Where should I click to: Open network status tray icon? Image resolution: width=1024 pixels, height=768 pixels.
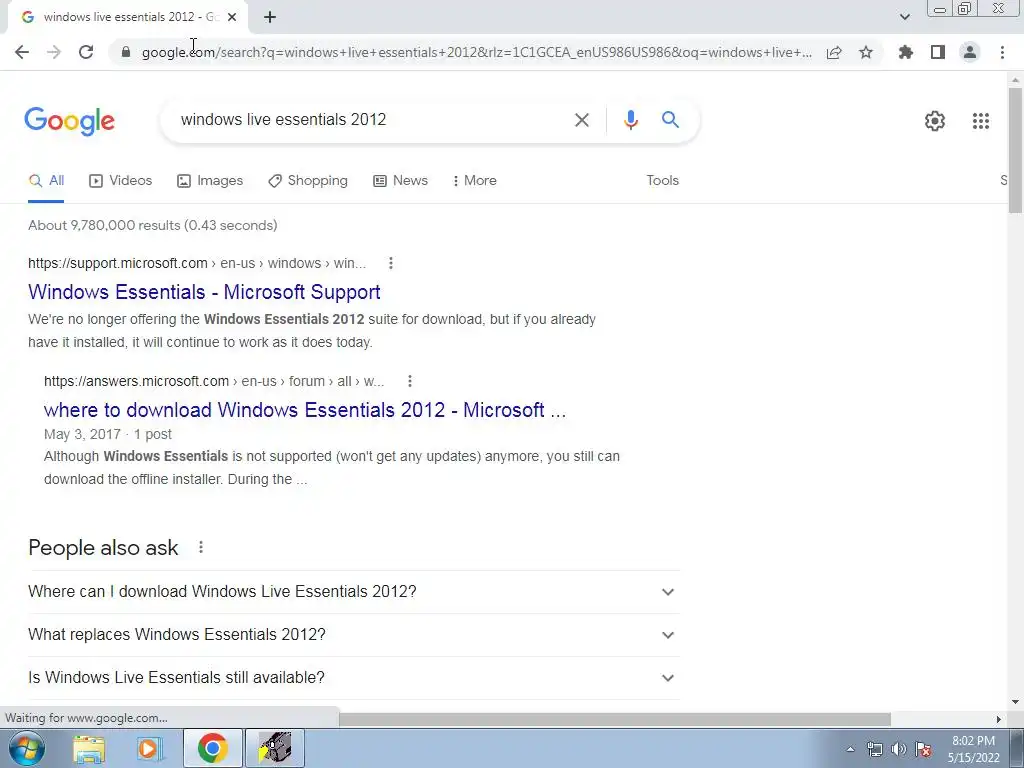pos(874,749)
